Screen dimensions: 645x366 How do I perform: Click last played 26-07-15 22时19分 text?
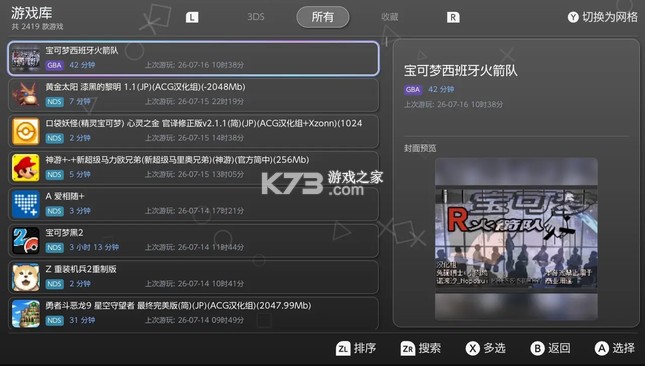coord(195,102)
